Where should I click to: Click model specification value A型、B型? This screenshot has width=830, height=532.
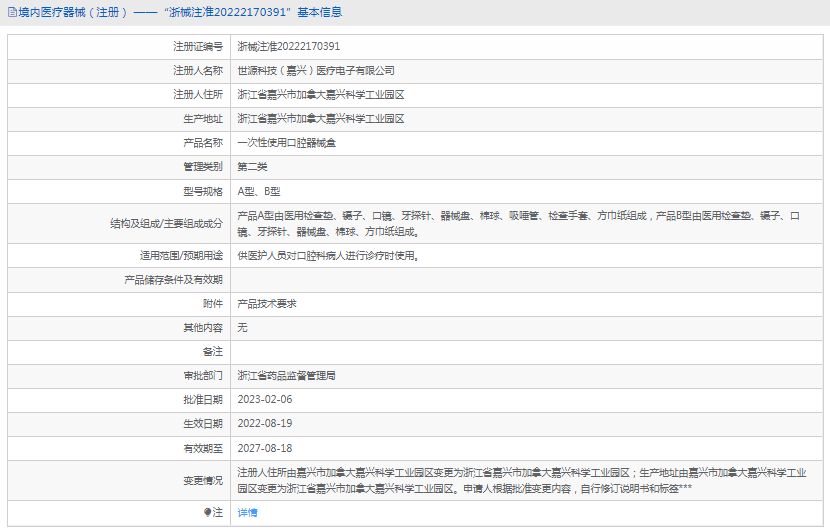pyautogui.click(x=259, y=191)
